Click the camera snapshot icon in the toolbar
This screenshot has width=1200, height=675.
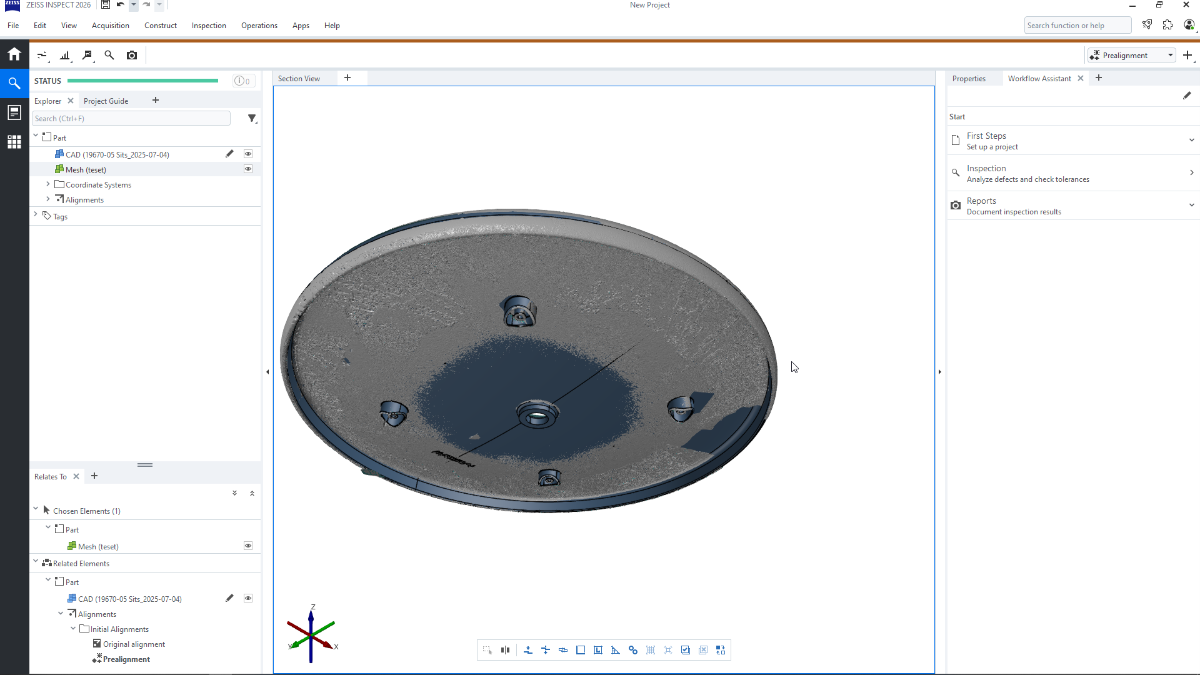click(x=132, y=56)
